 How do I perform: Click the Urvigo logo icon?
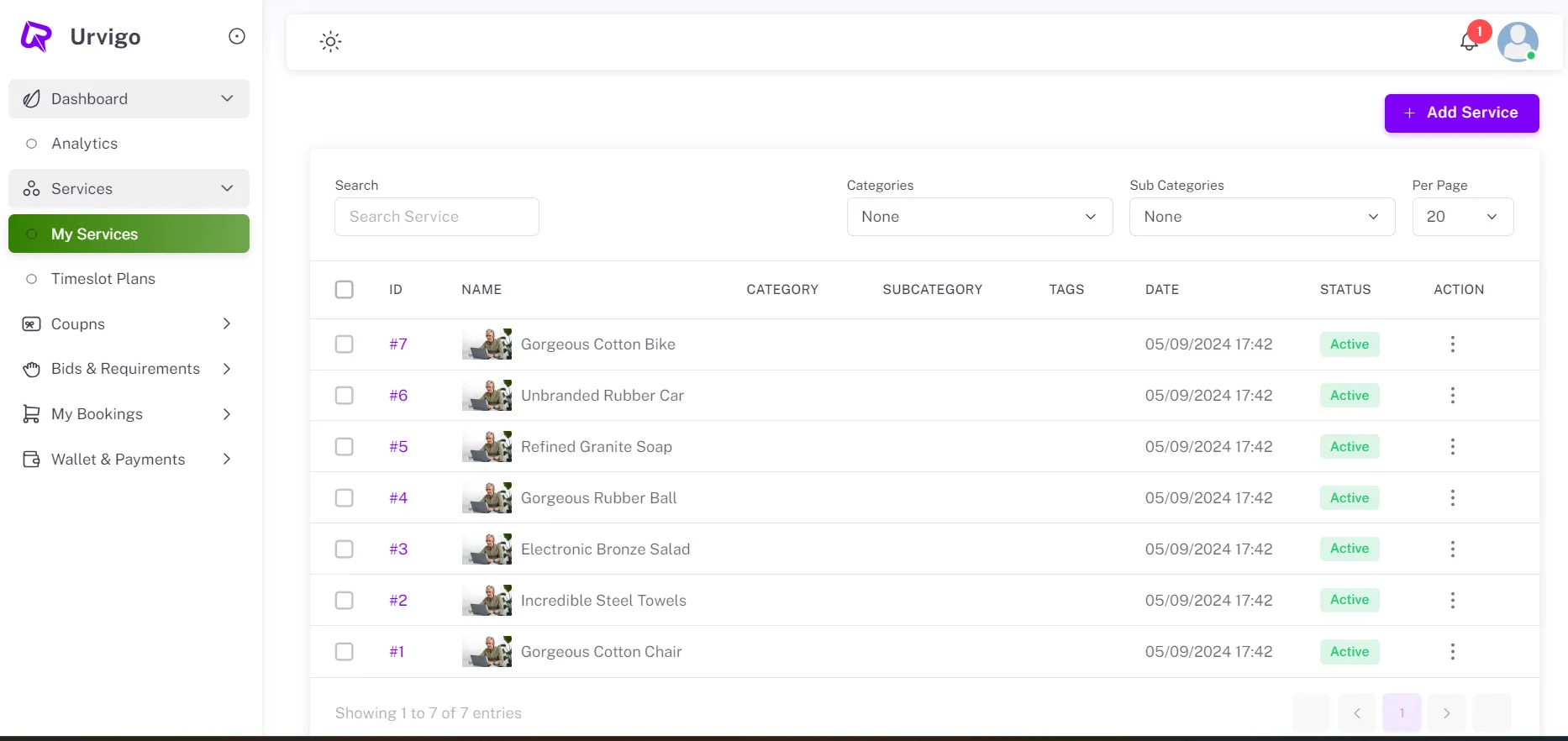pyautogui.click(x=36, y=37)
